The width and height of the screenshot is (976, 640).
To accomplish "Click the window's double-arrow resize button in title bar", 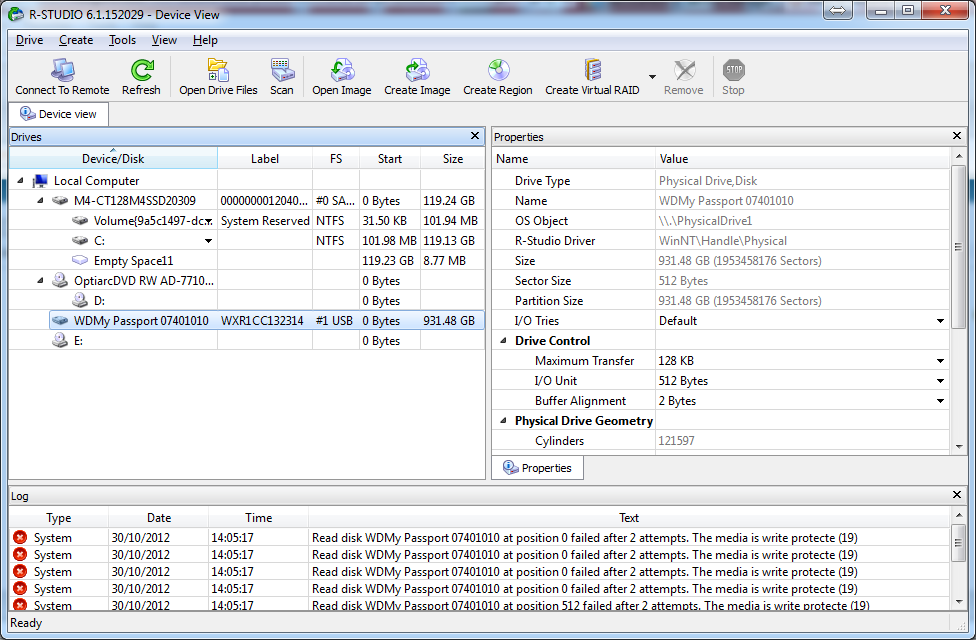I will point(838,11).
